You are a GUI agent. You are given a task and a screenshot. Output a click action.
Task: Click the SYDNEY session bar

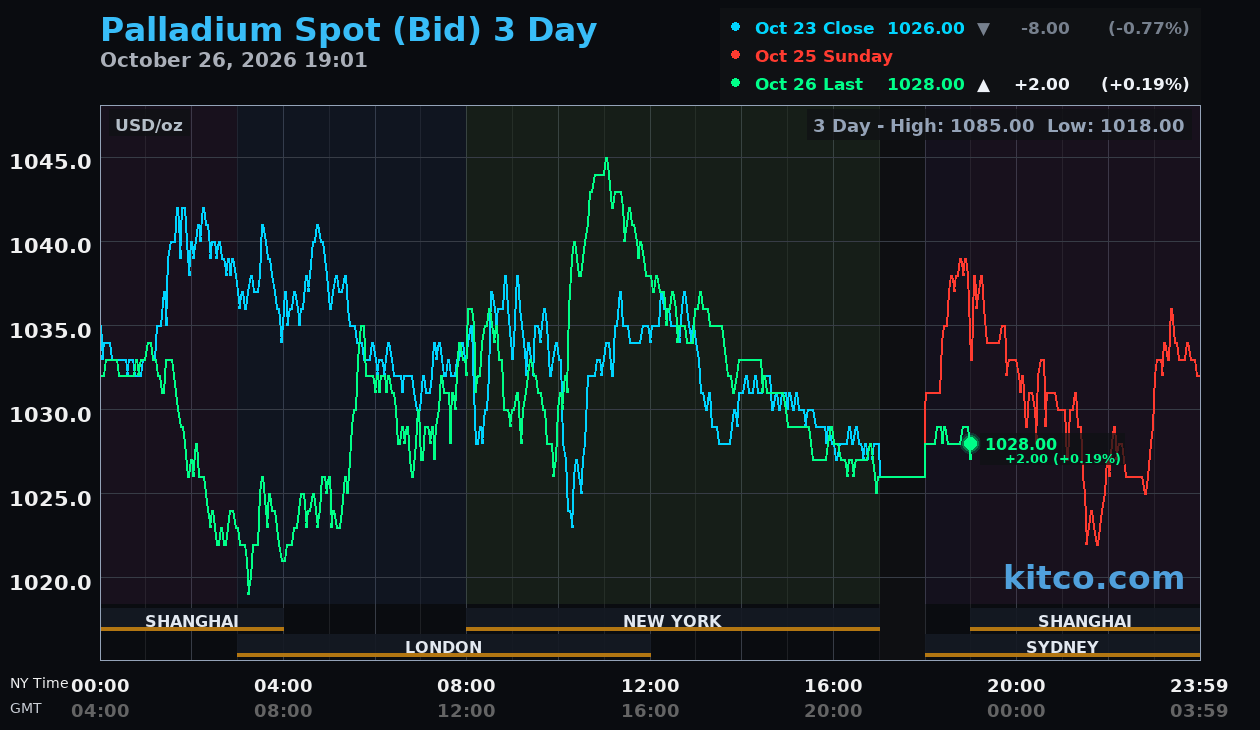point(1062,646)
